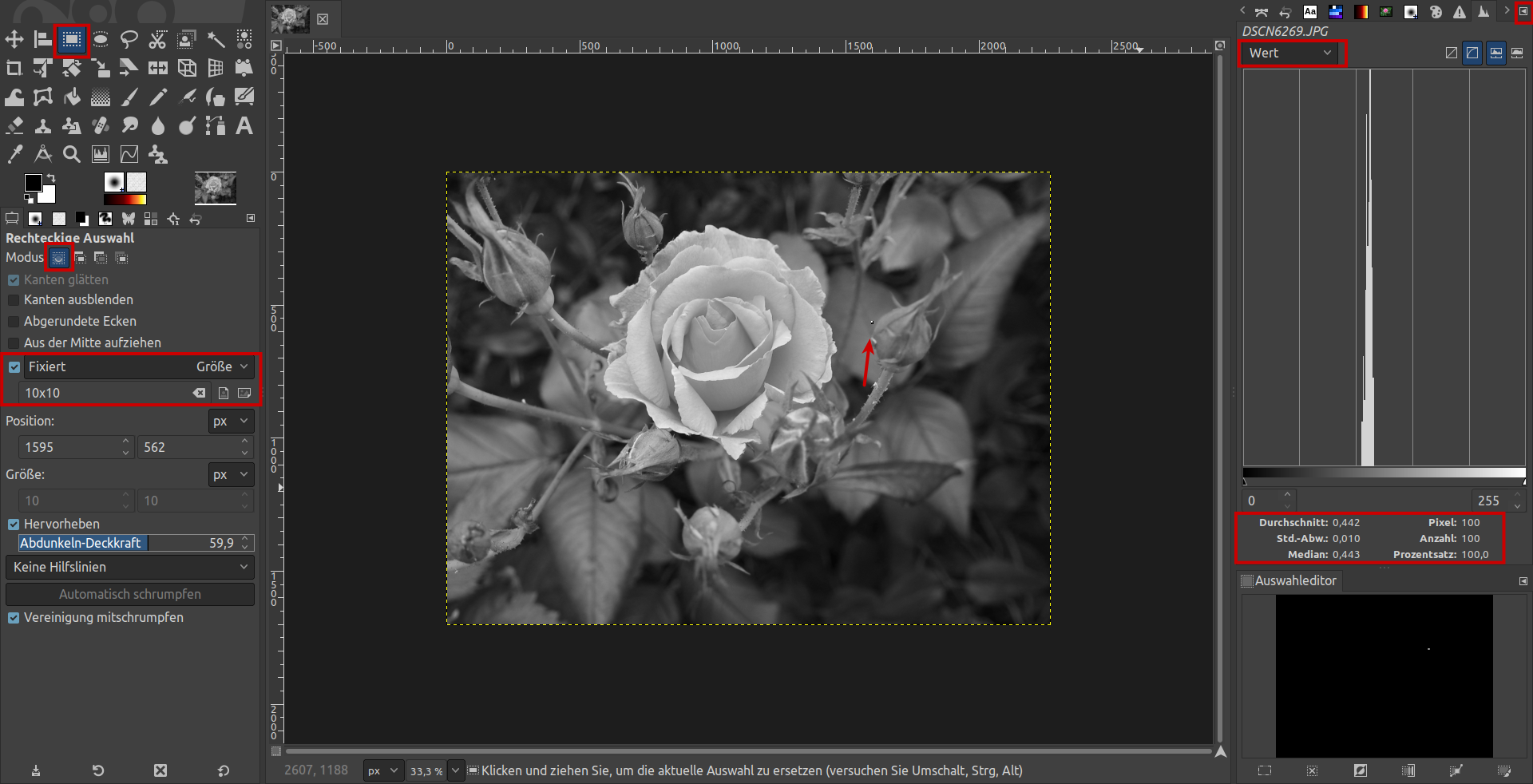Select the Move tool
Image resolution: width=1533 pixels, height=784 pixels.
[14, 39]
